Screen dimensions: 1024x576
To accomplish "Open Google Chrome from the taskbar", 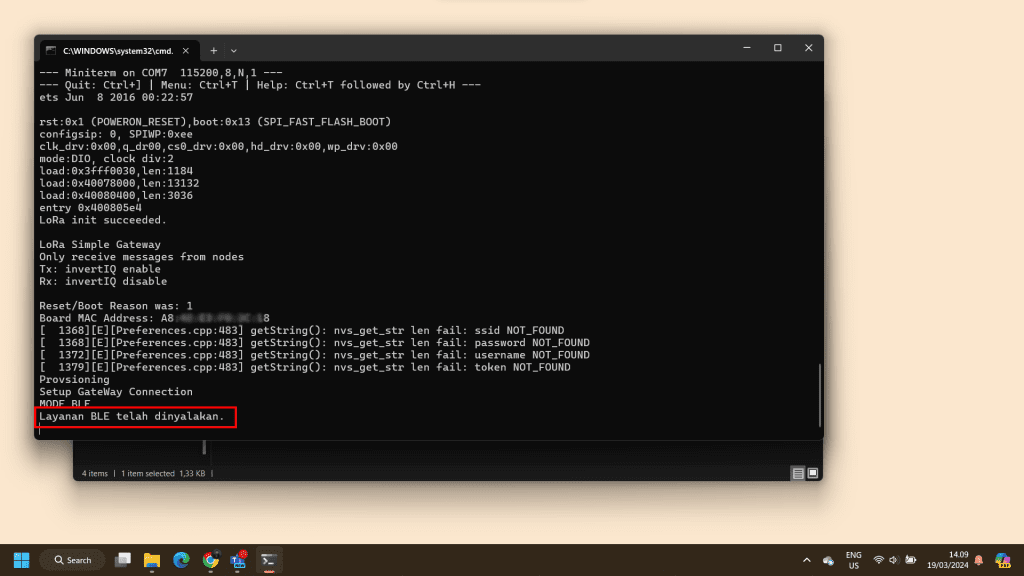I will 210,560.
